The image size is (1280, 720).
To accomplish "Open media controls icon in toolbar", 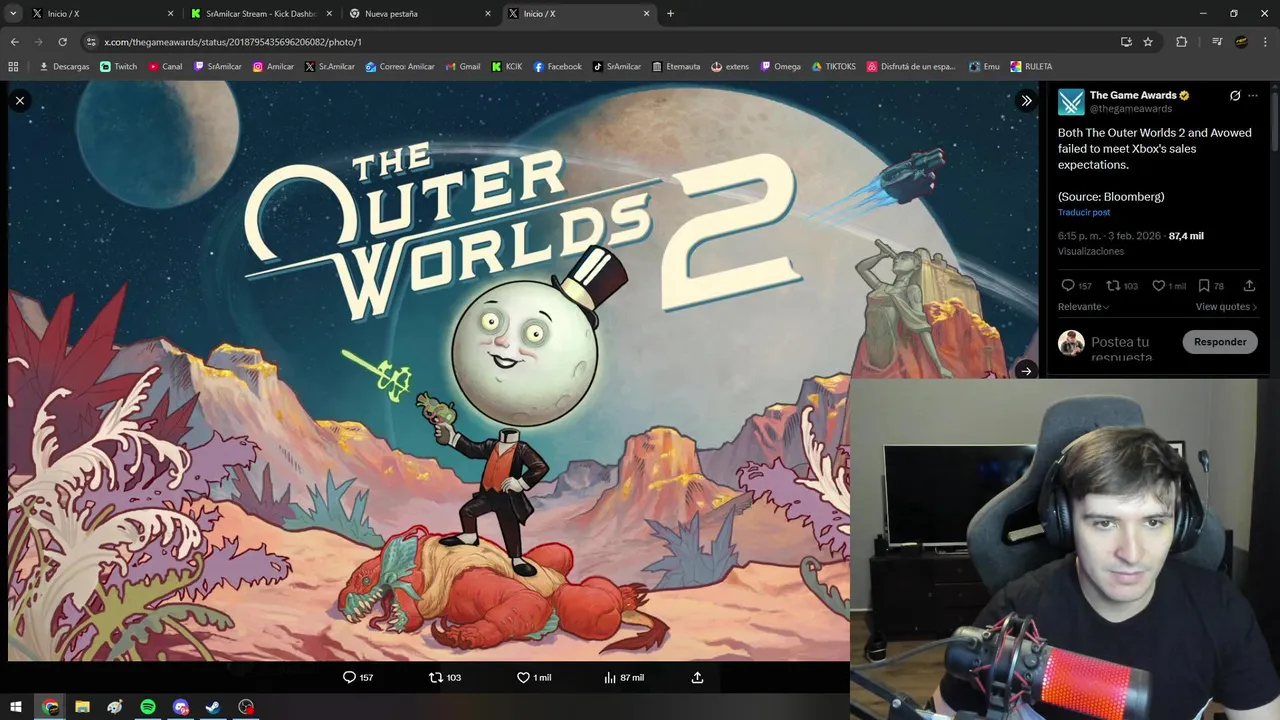I will click(x=1217, y=42).
